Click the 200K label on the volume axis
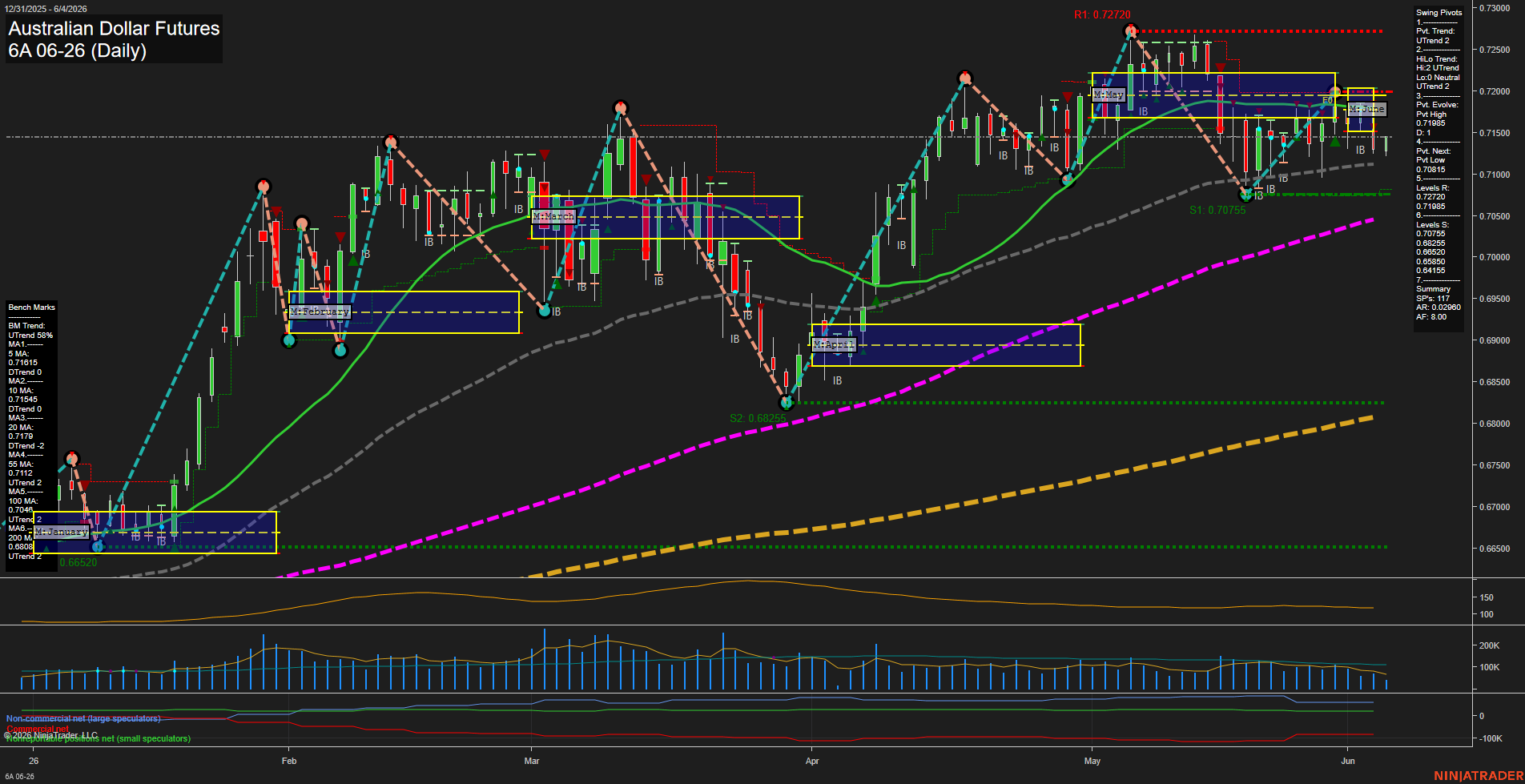This screenshot has height=784, width=1525. [1489, 645]
